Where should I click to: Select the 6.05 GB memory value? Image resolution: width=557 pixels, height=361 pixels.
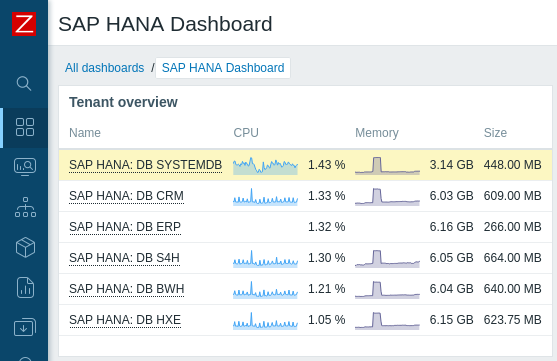(451, 258)
